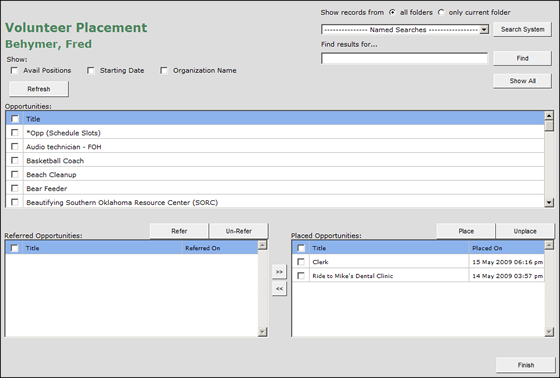Enable the Starting Date checkbox

[x=91, y=71]
